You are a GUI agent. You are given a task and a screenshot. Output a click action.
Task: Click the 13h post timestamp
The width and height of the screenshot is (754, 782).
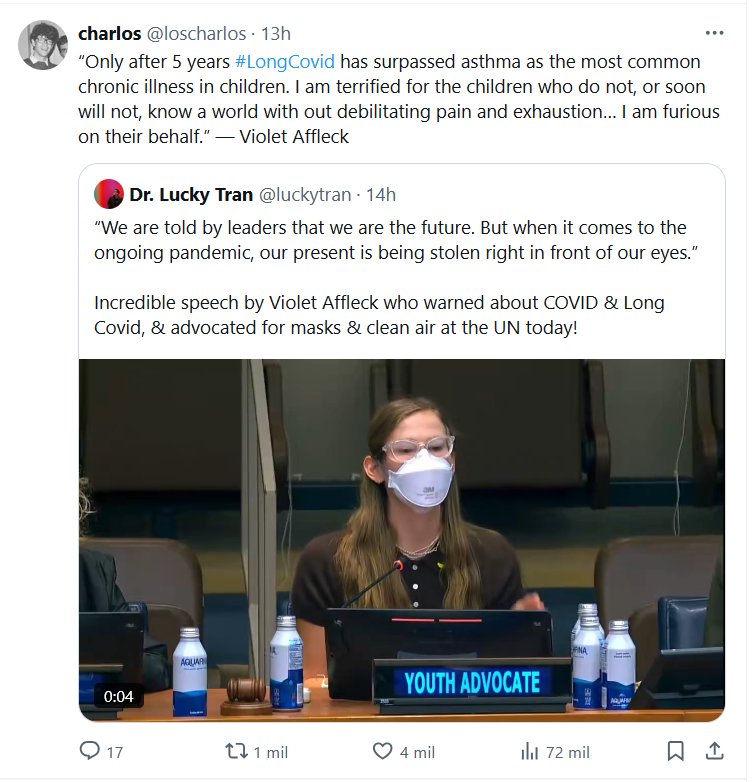276,36
